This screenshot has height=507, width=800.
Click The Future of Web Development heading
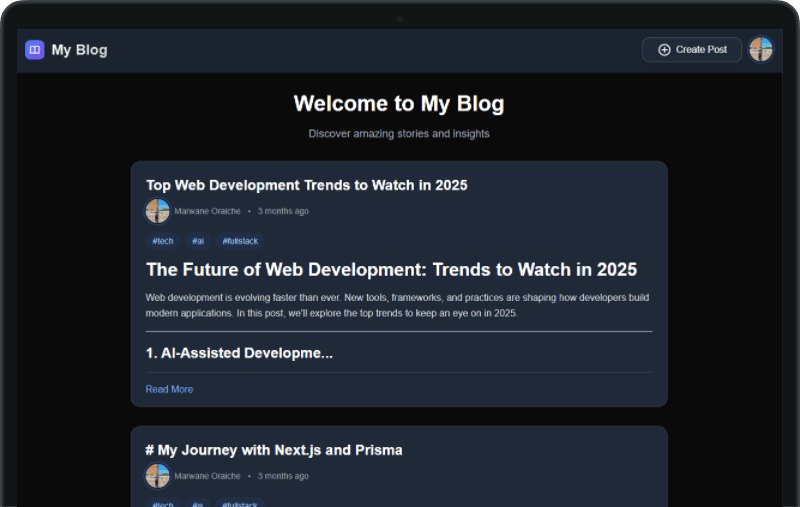pyautogui.click(x=391, y=270)
